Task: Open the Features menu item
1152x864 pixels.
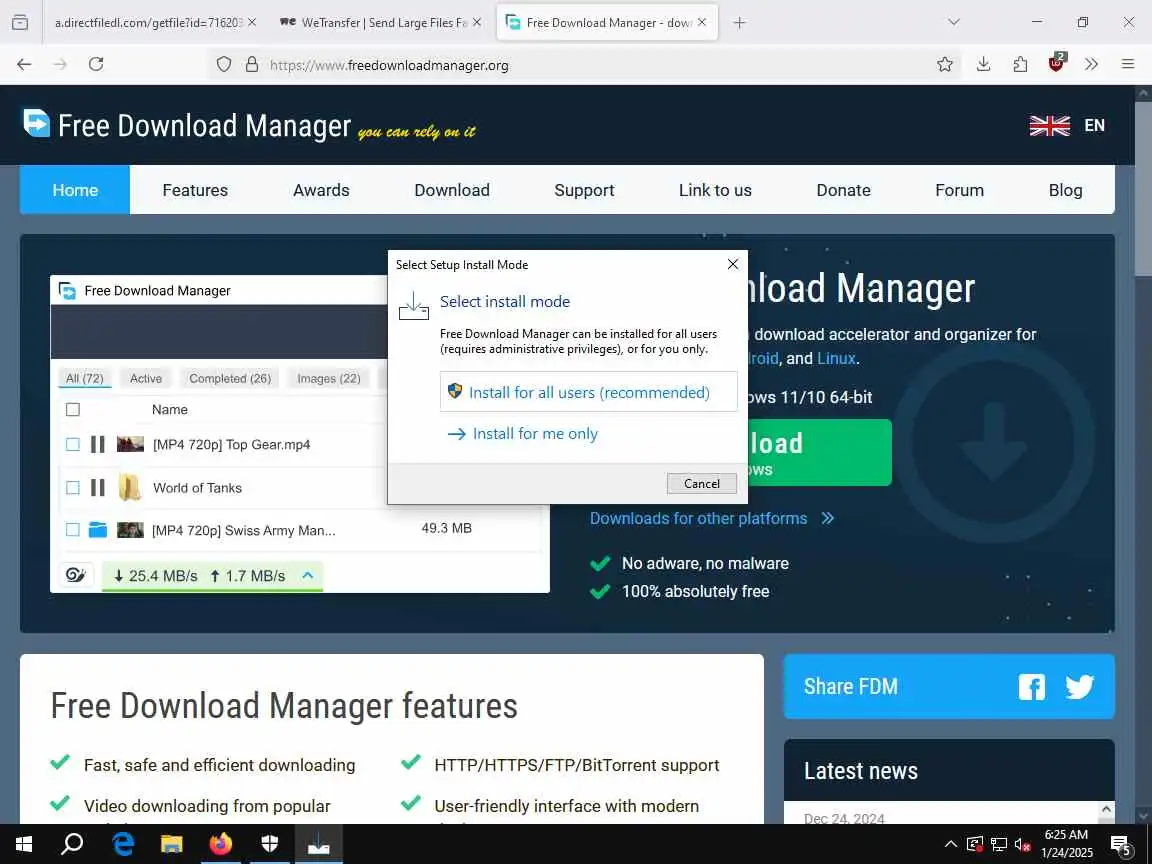Action: 195,190
